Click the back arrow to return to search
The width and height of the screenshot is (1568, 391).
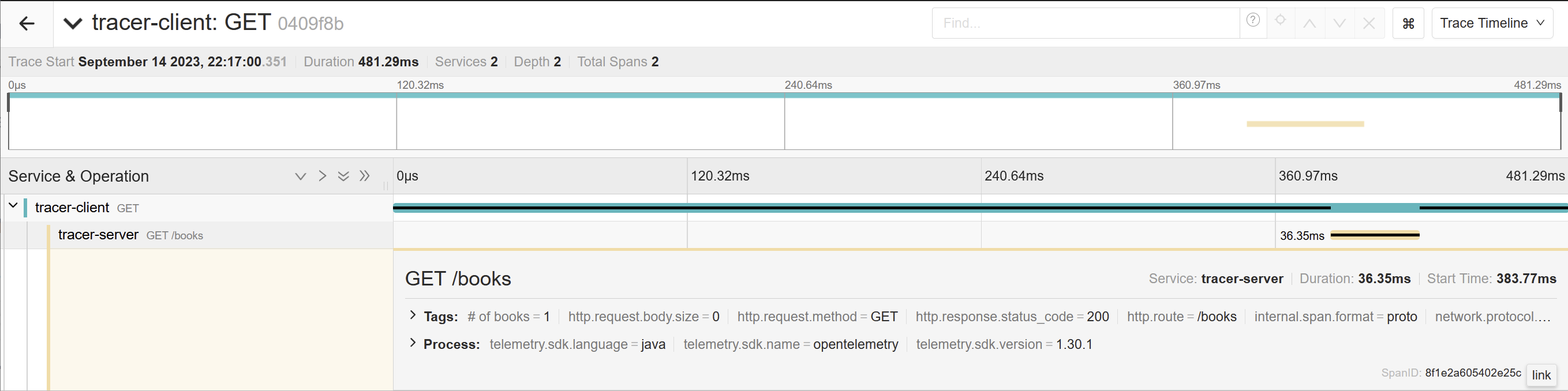coord(27,24)
